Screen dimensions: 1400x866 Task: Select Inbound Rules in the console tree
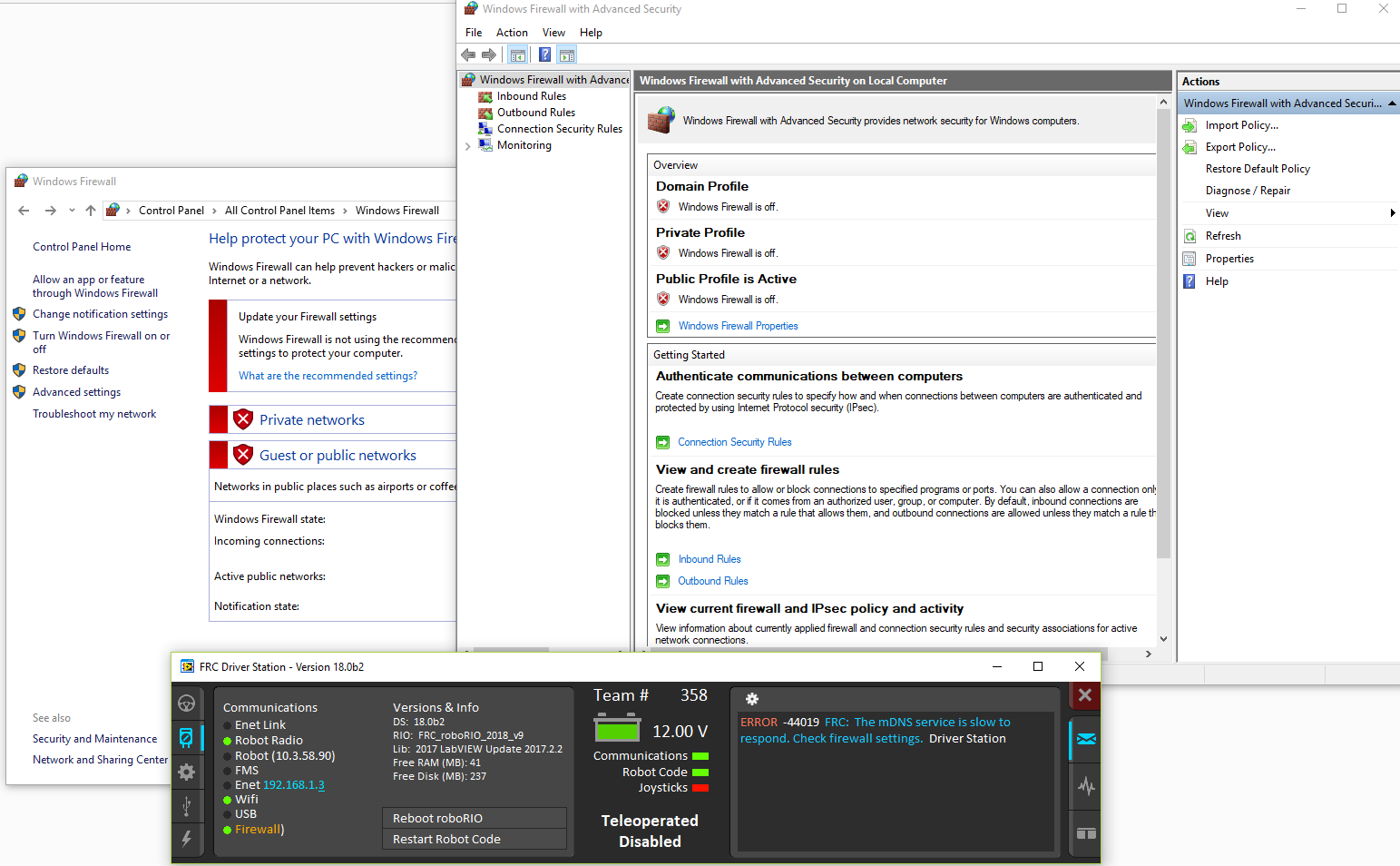pyautogui.click(x=531, y=96)
